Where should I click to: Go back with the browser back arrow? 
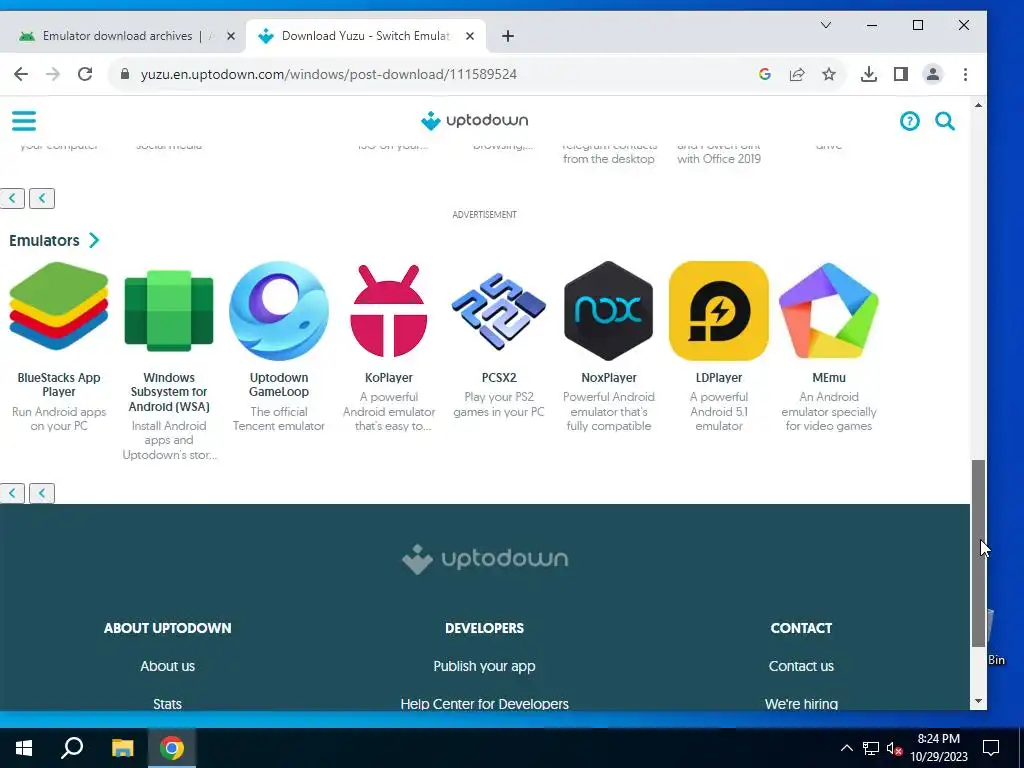(21, 74)
